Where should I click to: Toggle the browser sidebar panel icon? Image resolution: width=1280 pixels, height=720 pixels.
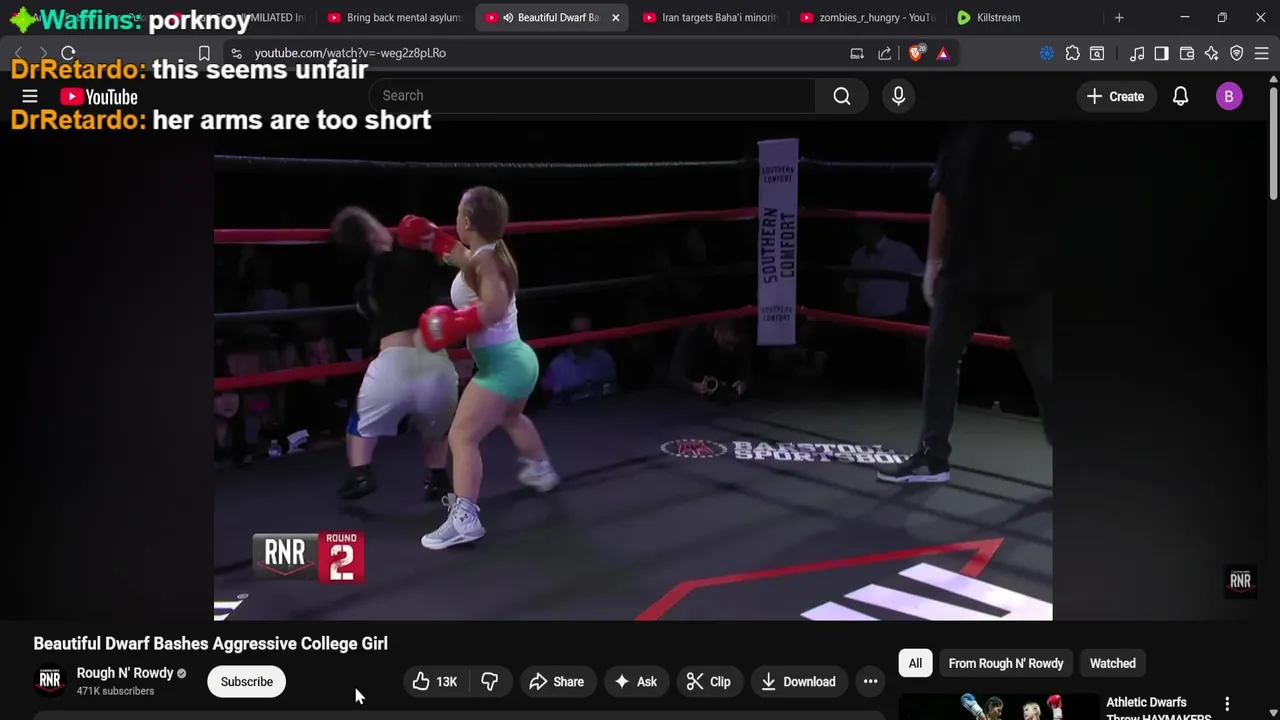click(x=1161, y=53)
